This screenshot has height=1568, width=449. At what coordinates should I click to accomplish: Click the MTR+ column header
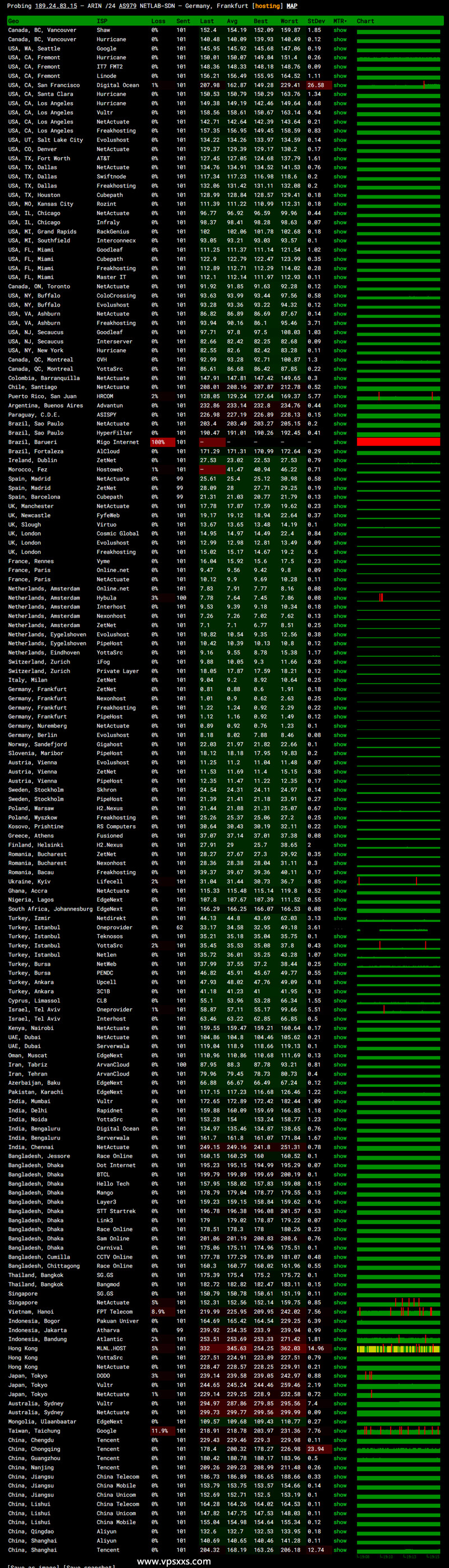(x=340, y=21)
